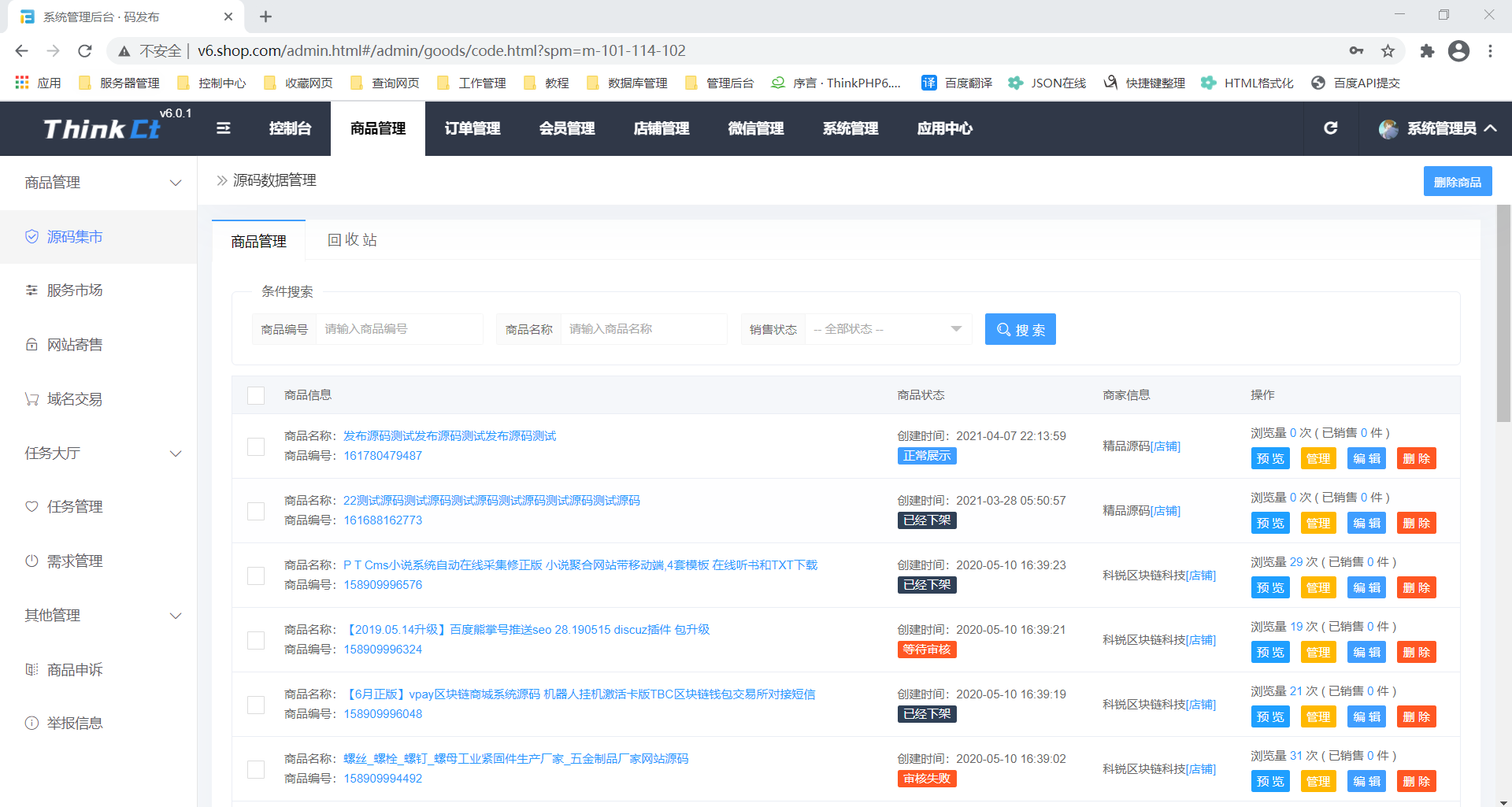Screen dimensions: 1512x807
Task: Open 订单管理 in the top menu
Action: point(472,128)
